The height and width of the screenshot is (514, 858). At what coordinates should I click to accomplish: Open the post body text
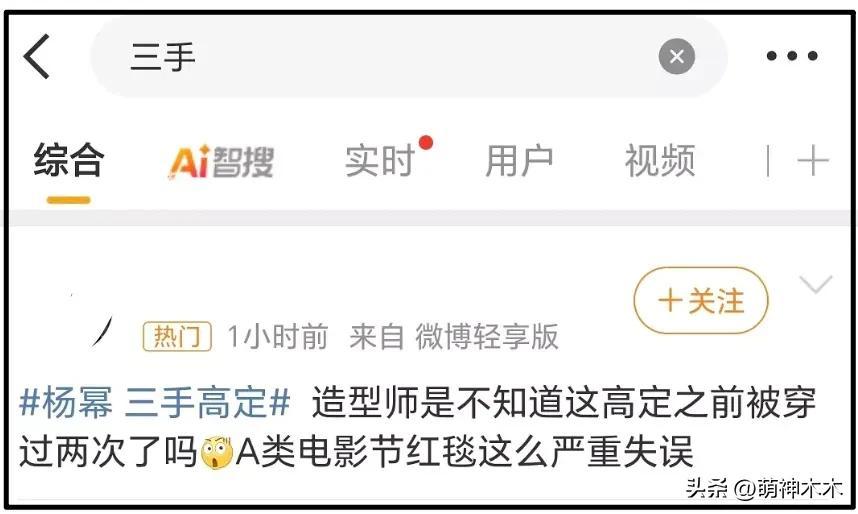[x=417, y=427]
